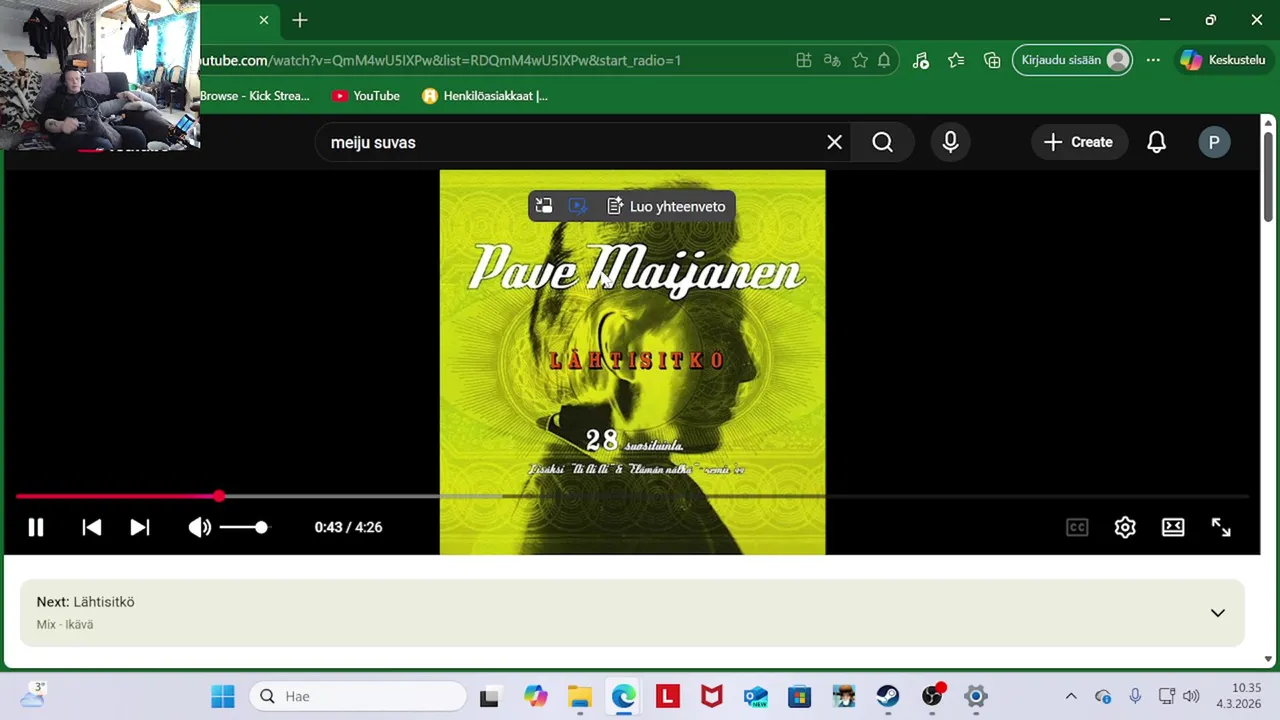Open Outlook from the taskbar
Screen dimensions: 1280x720
coord(756,696)
